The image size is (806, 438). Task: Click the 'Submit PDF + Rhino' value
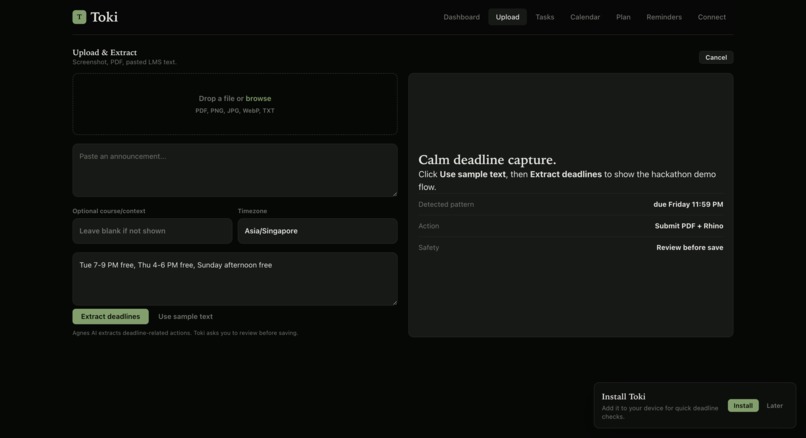689,226
